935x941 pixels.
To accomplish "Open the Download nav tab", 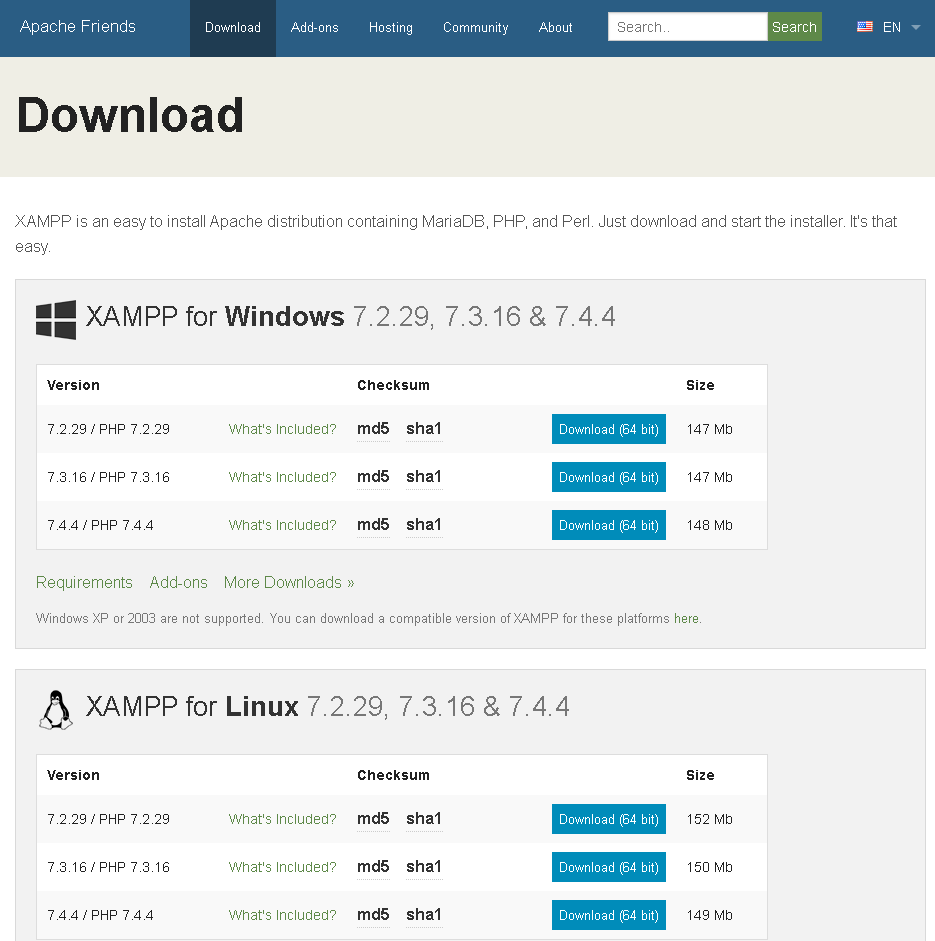I will tap(233, 28).
